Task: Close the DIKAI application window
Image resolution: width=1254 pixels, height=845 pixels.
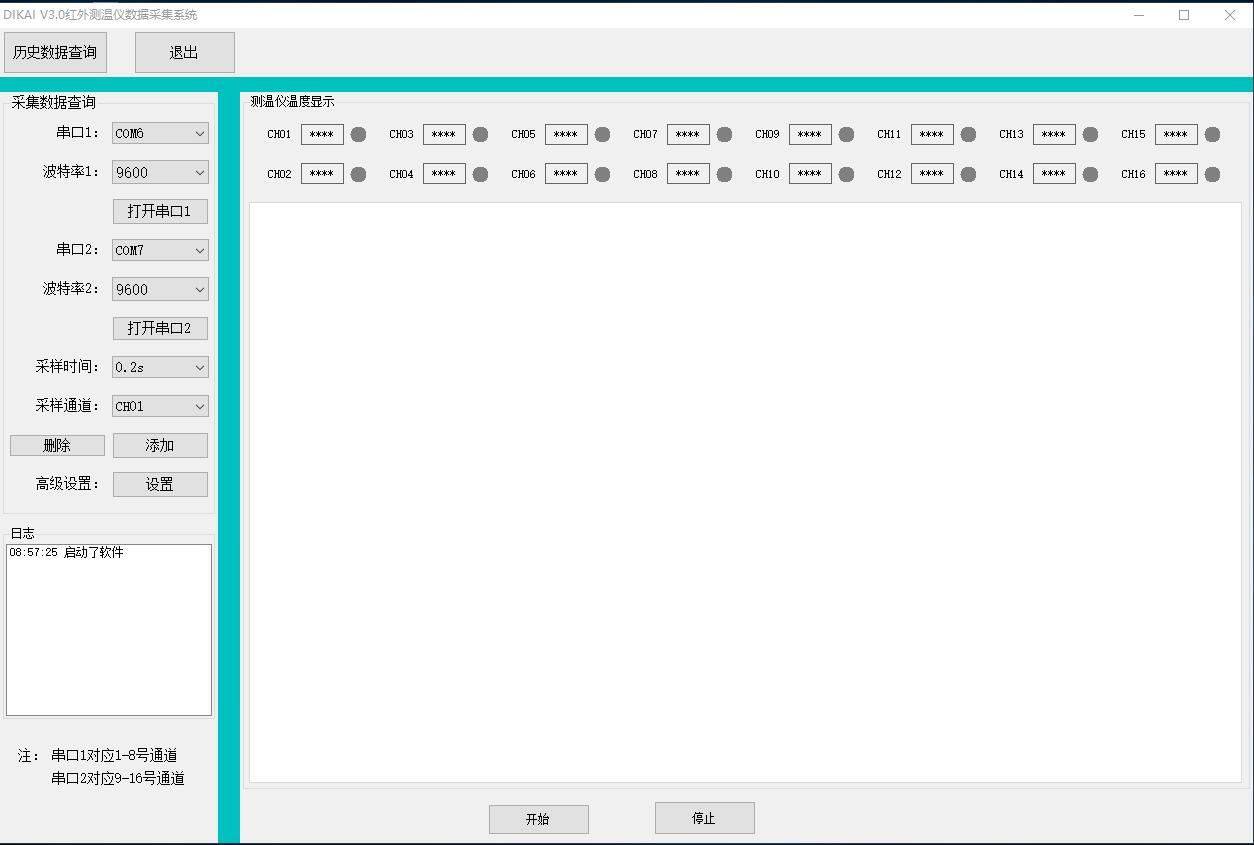Action: pyautogui.click(x=1230, y=15)
